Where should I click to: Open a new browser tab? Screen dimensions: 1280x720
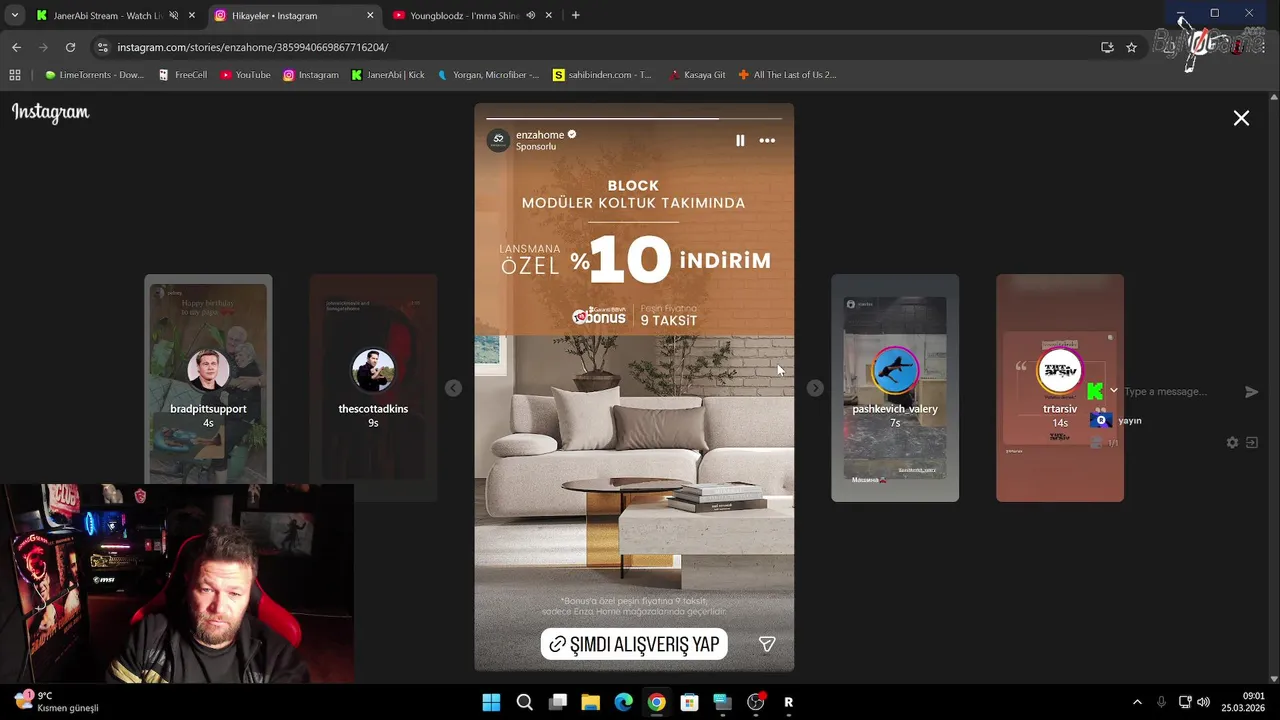pos(575,16)
